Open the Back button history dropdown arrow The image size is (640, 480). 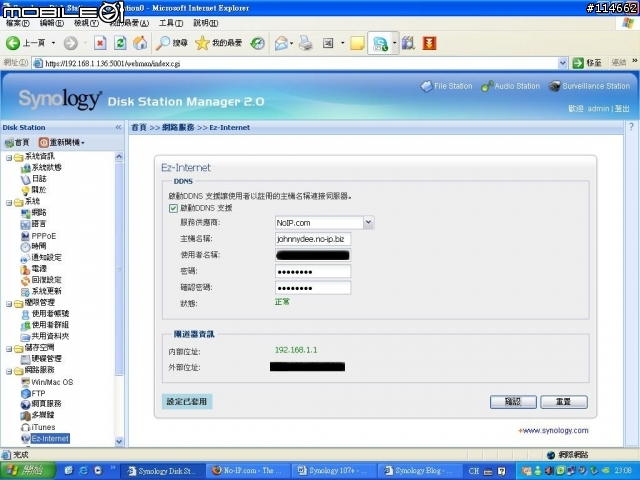click(53, 43)
